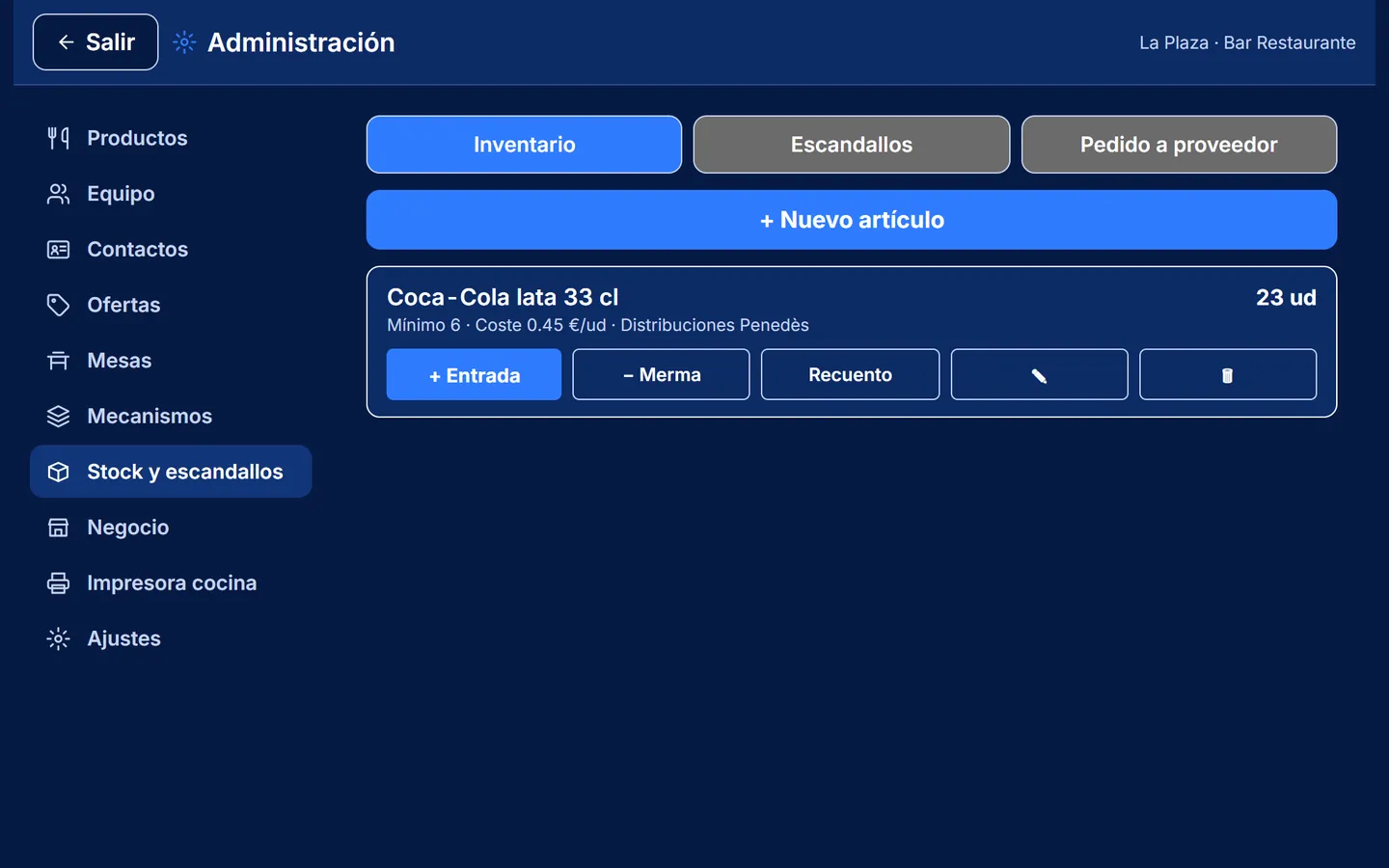Image resolution: width=1389 pixels, height=868 pixels.
Task: Click the Salir back button
Action: [95, 42]
